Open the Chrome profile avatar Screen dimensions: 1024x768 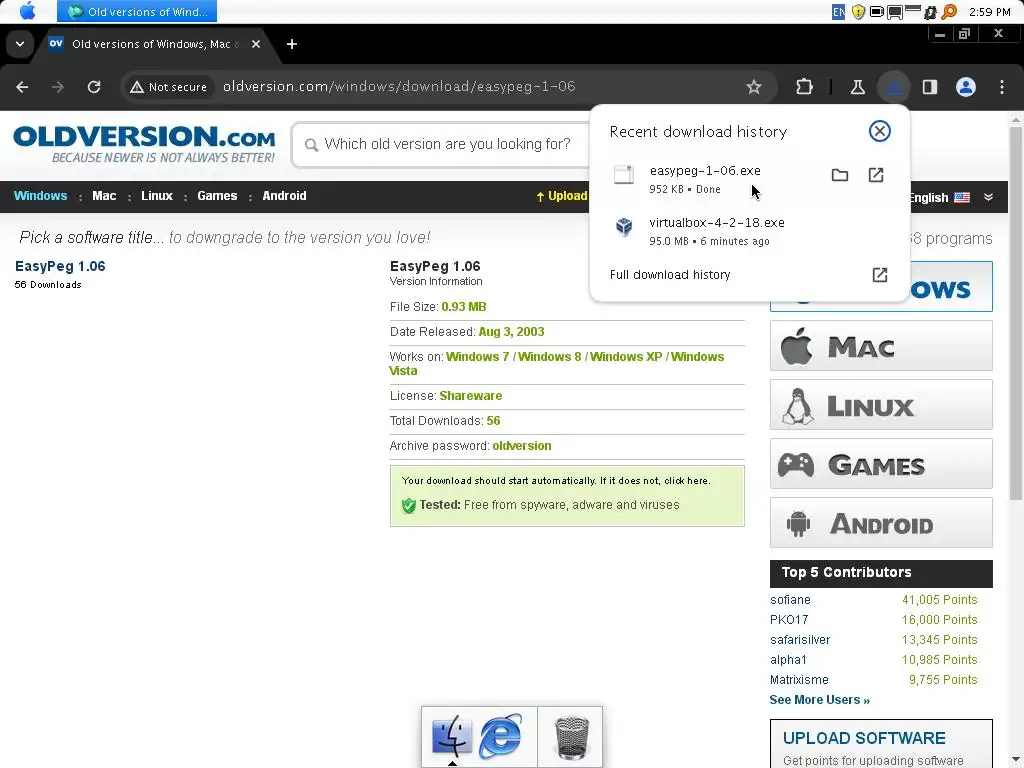[x=966, y=87]
